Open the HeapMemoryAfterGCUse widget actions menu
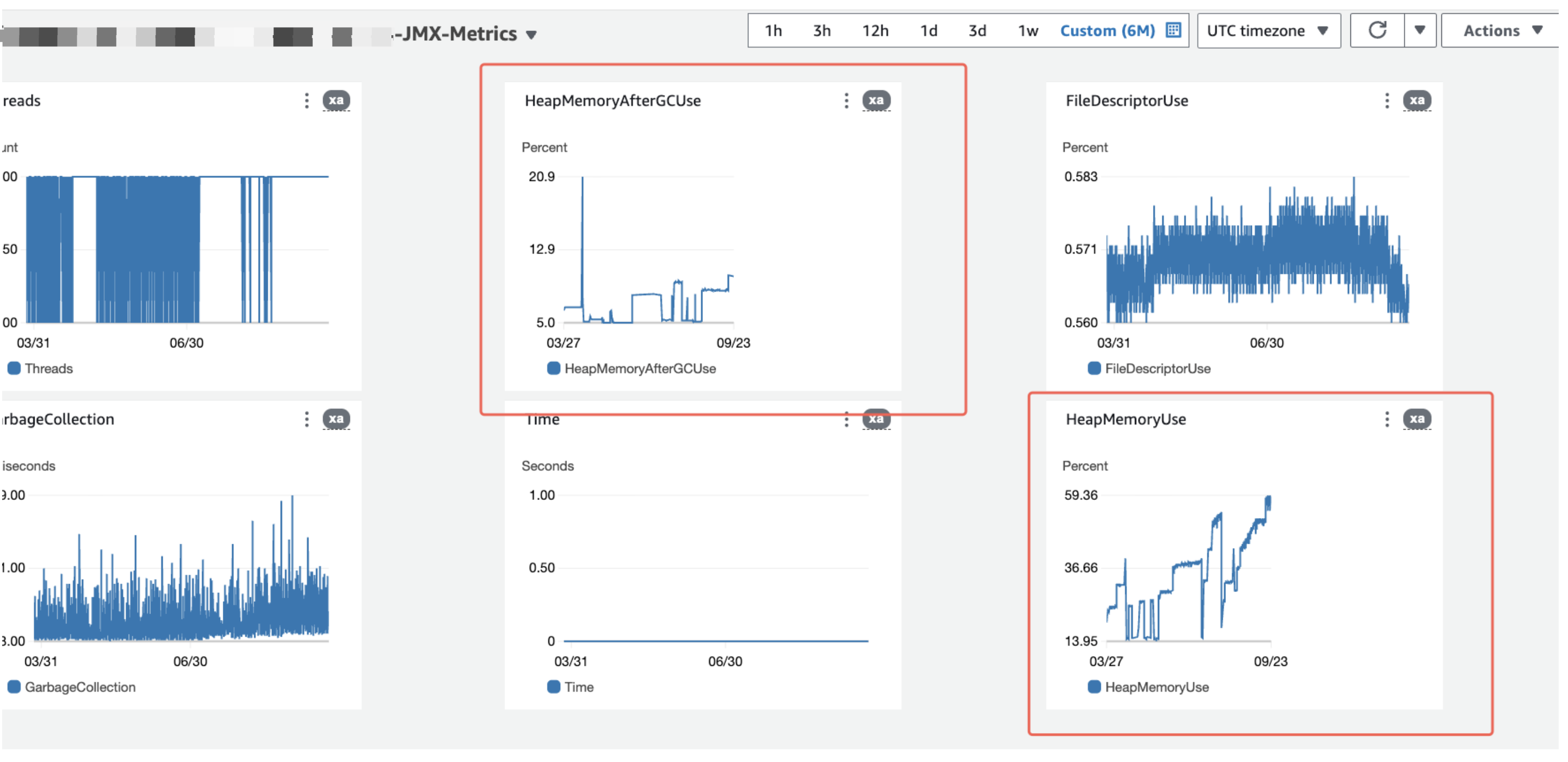Screen dimensions: 1568x762 point(846,100)
